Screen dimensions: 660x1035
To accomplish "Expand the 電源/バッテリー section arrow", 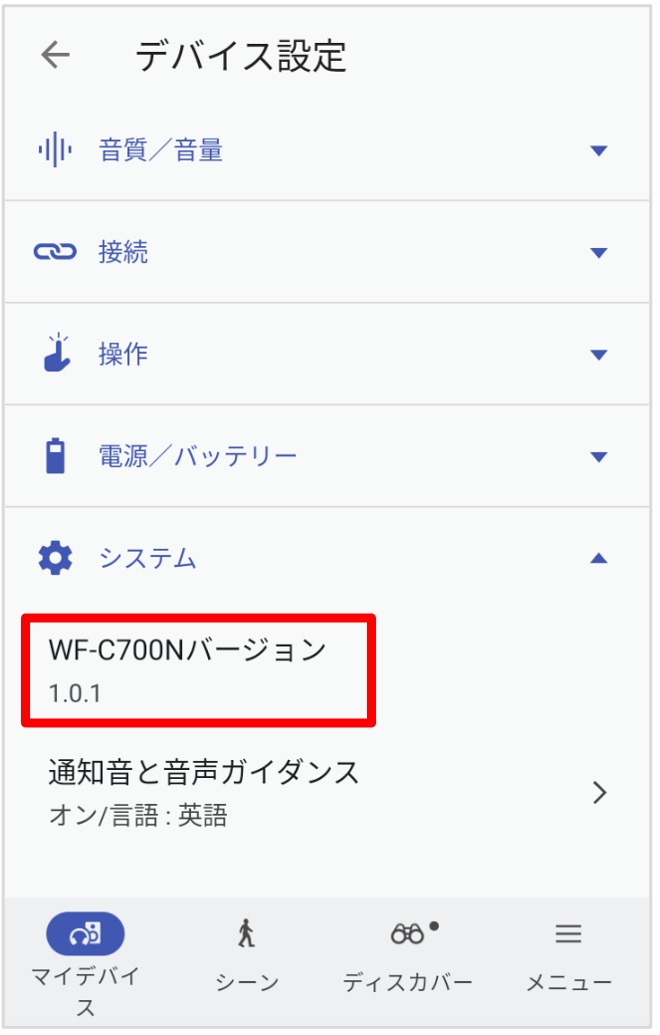I will 599,457.
